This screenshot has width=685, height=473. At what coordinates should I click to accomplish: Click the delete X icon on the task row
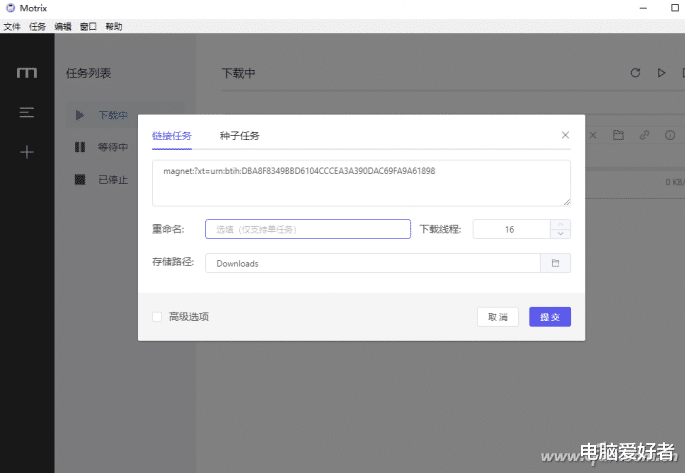click(x=593, y=135)
